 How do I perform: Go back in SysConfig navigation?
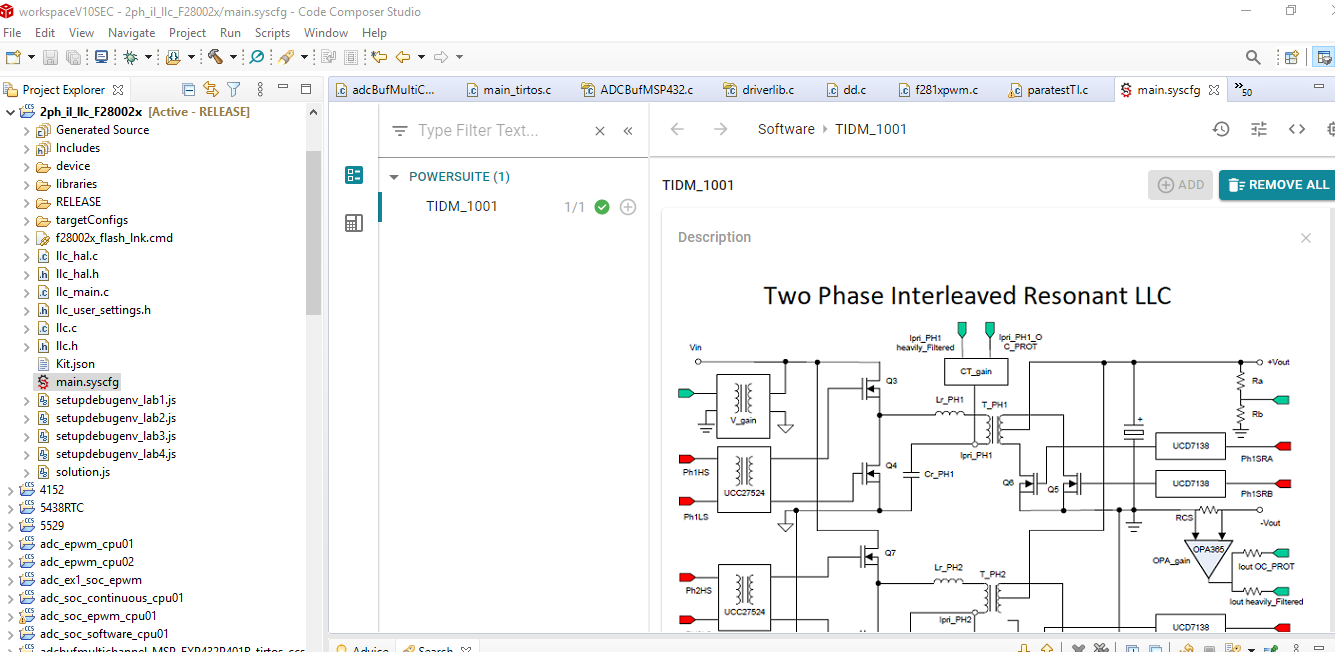(677, 129)
